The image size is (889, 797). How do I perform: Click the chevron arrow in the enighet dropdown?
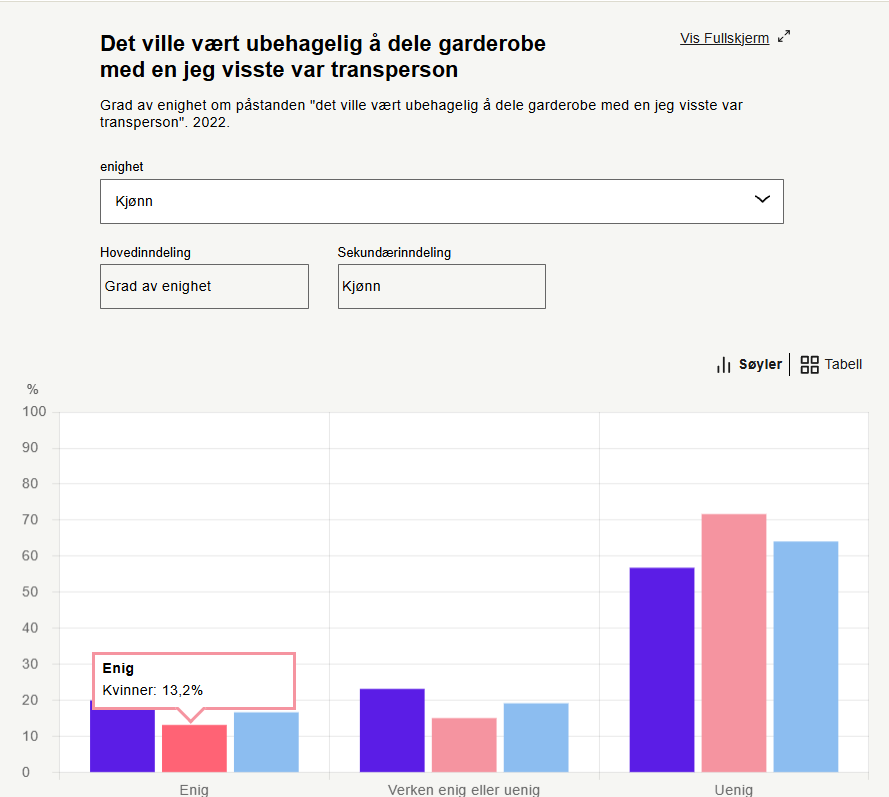coord(762,200)
